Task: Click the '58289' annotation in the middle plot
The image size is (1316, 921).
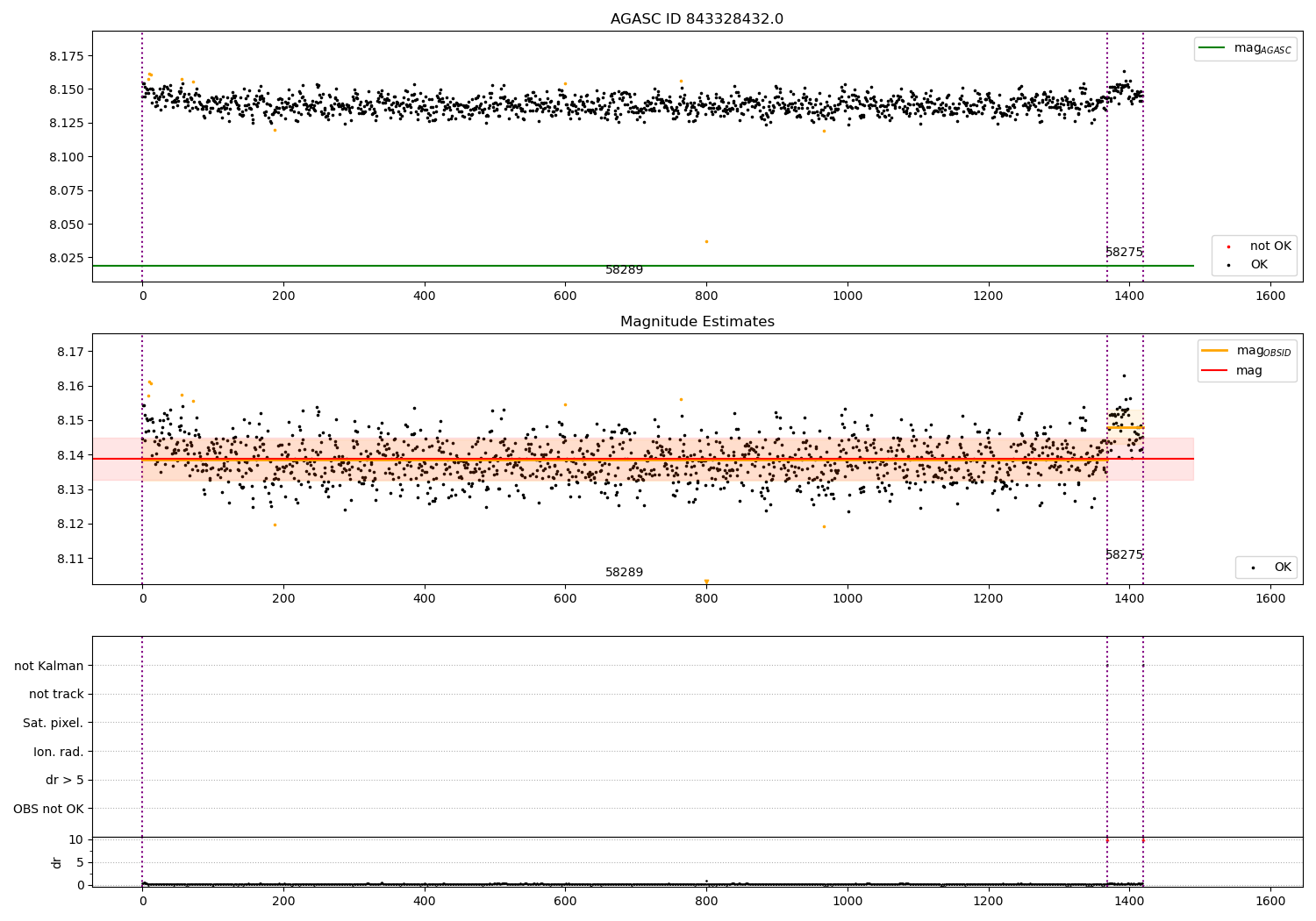Action: point(624,573)
